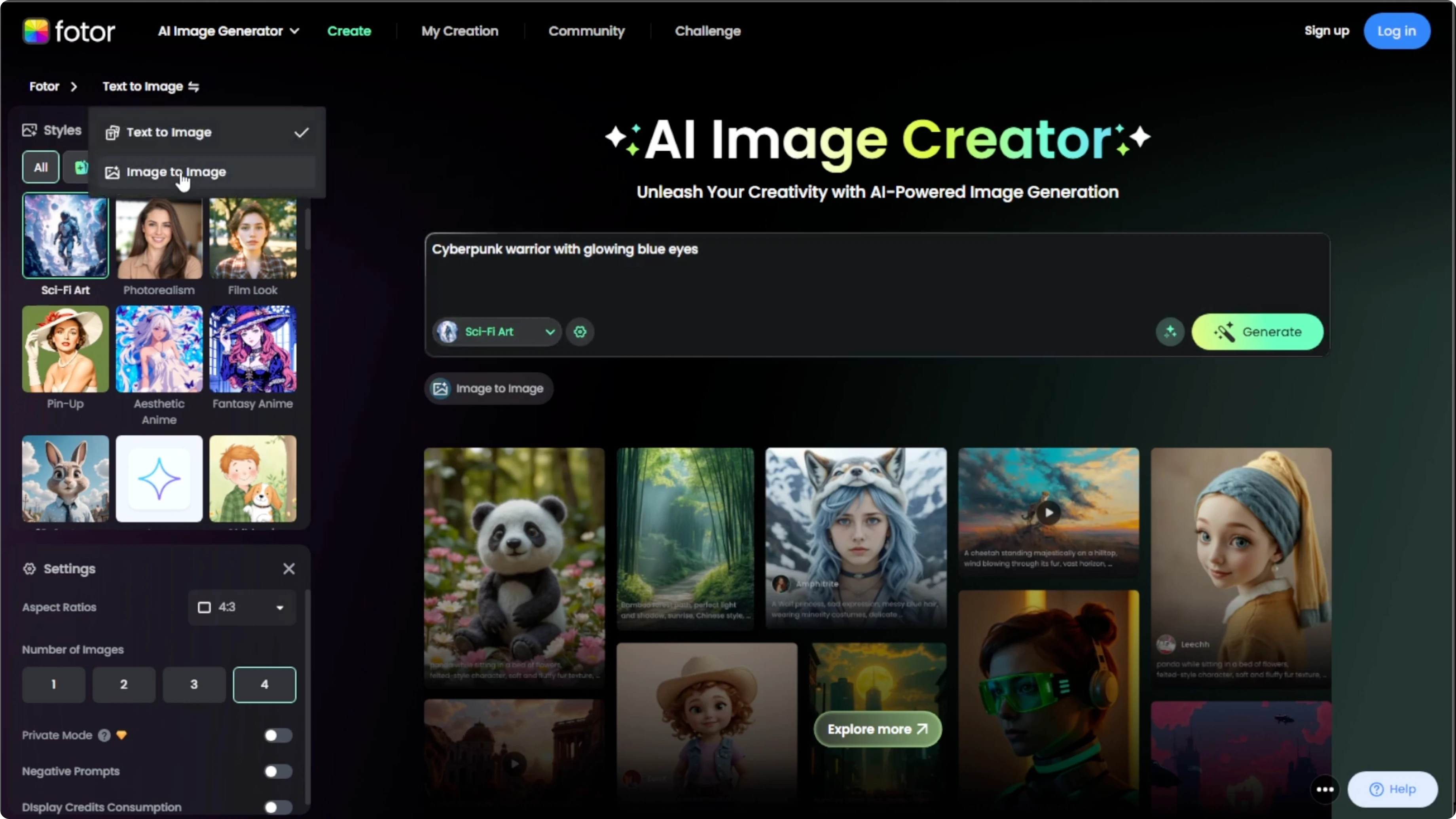Open the My Creation tab
1456x819 pixels.
tap(459, 31)
